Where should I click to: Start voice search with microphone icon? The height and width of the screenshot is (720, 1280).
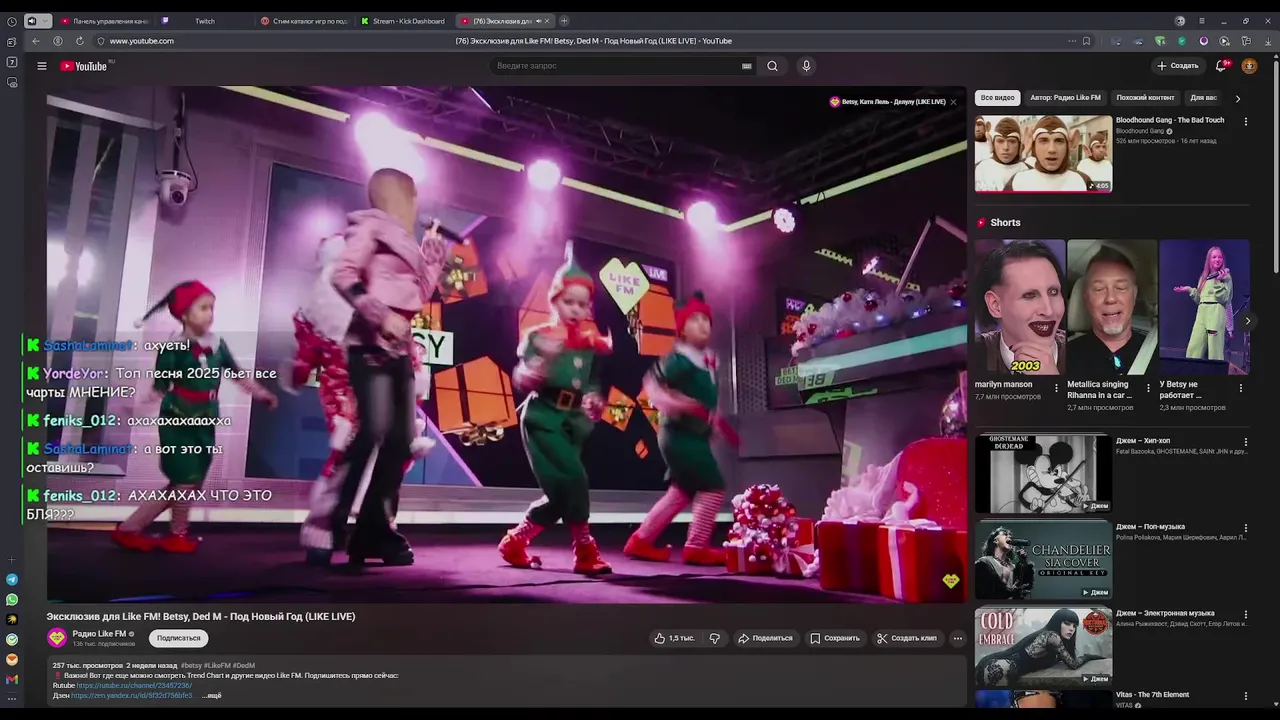coord(806,66)
